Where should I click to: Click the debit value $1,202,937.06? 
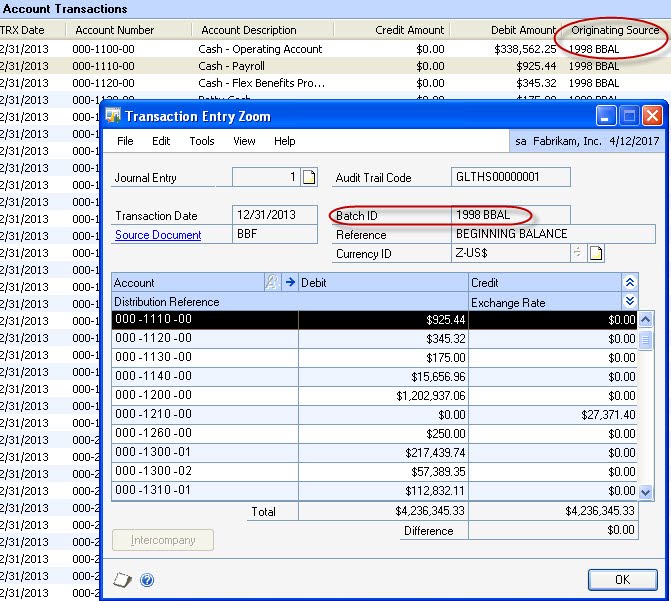(x=431, y=396)
